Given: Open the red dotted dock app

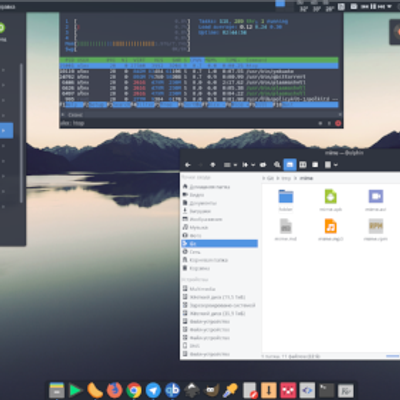Looking at the screenshot, I should coord(288,390).
